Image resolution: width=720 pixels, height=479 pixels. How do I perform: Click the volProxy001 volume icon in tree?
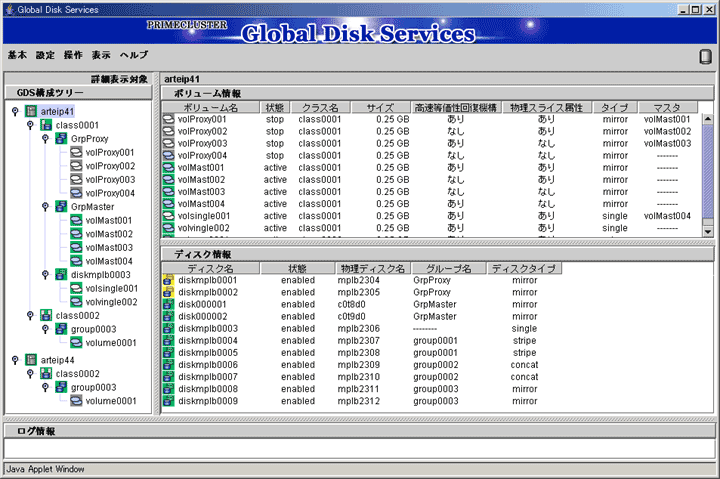[x=76, y=152]
